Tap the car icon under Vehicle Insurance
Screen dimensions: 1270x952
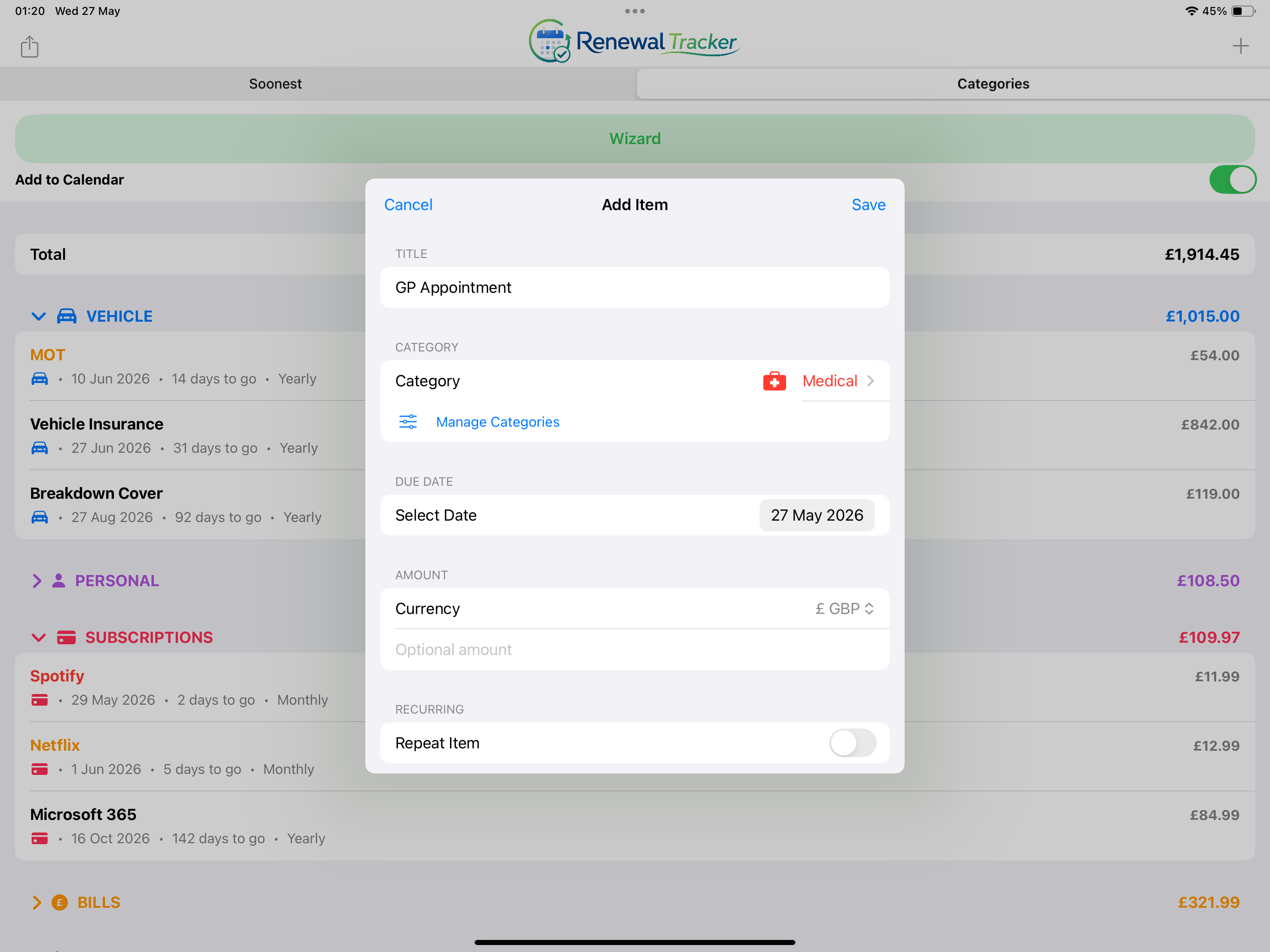(x=40, y=448)
